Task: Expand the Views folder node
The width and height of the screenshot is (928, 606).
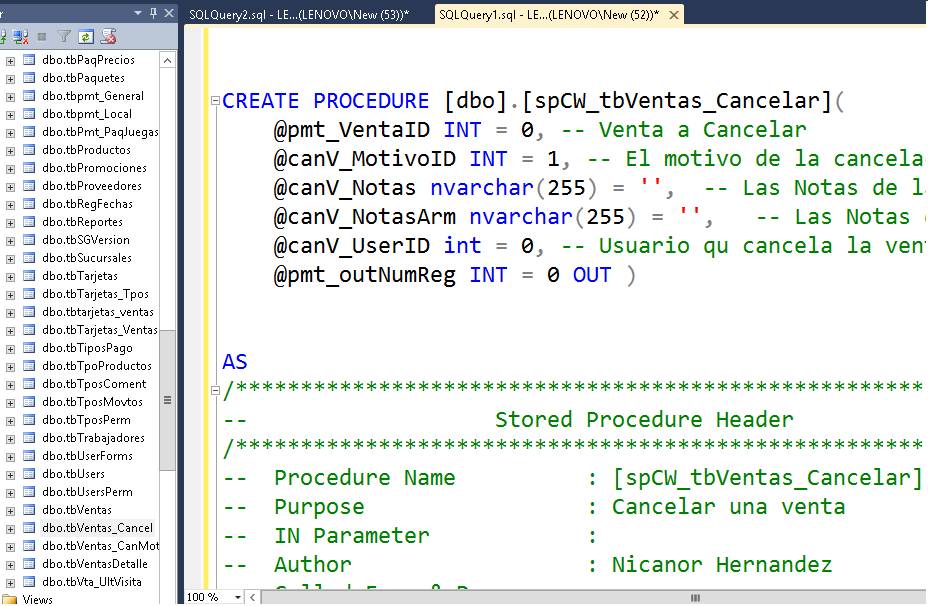Action: coord(10,599)
